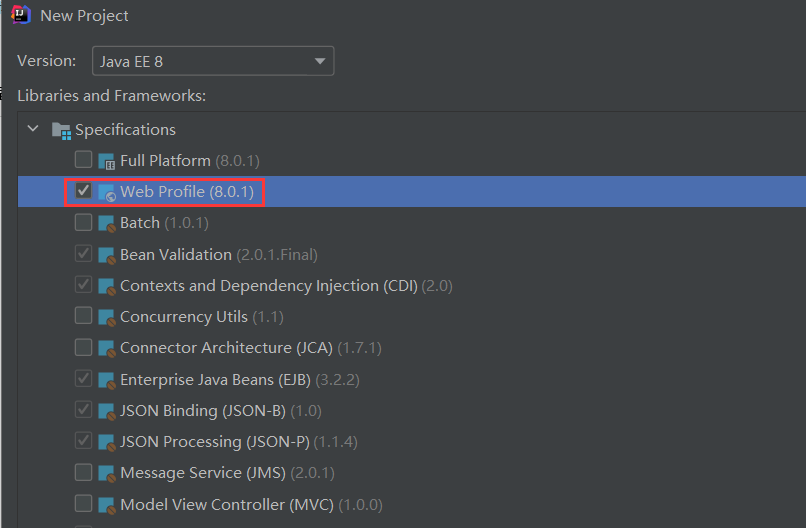Uncheck the Web Profile checkbox
This screenshot has width=806, height=528.
coord(83,191)
